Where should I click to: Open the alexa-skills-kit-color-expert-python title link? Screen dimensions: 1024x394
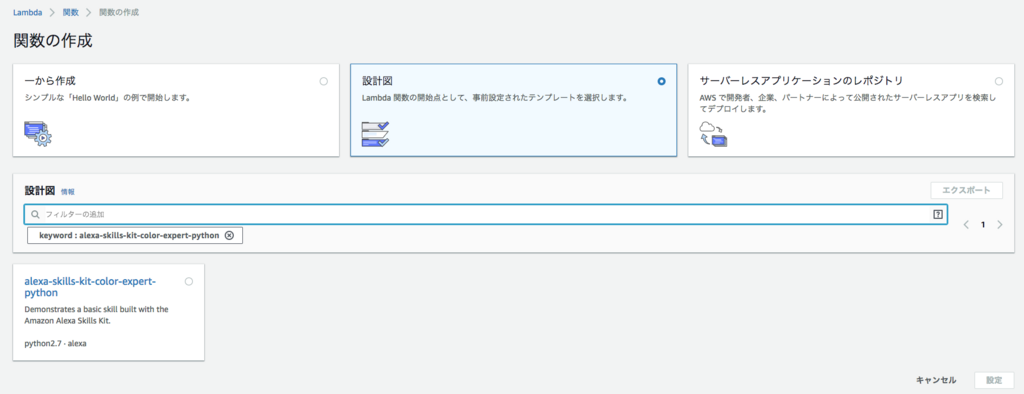90,287
